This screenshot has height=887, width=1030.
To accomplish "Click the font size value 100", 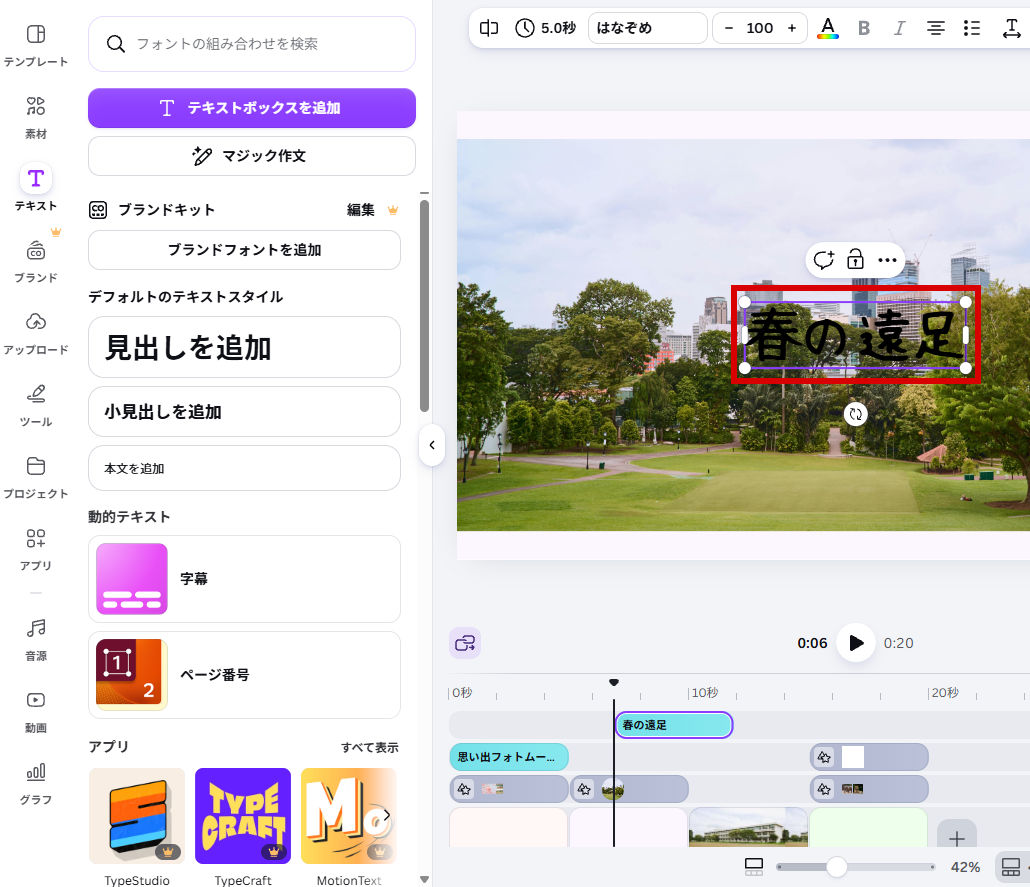I will 759,28.
